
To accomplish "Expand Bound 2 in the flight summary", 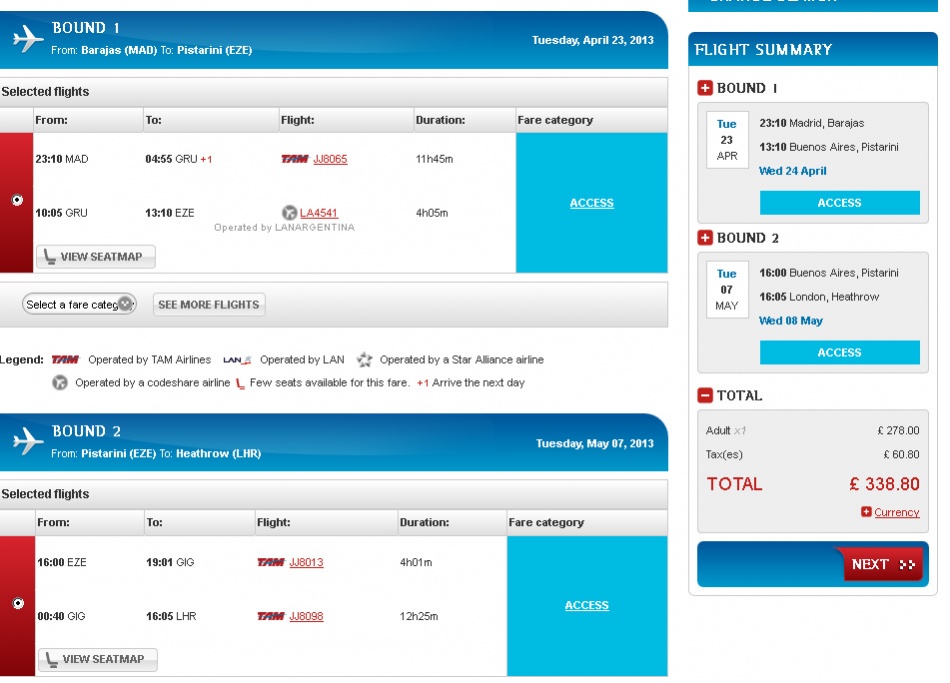I will 705,238.
